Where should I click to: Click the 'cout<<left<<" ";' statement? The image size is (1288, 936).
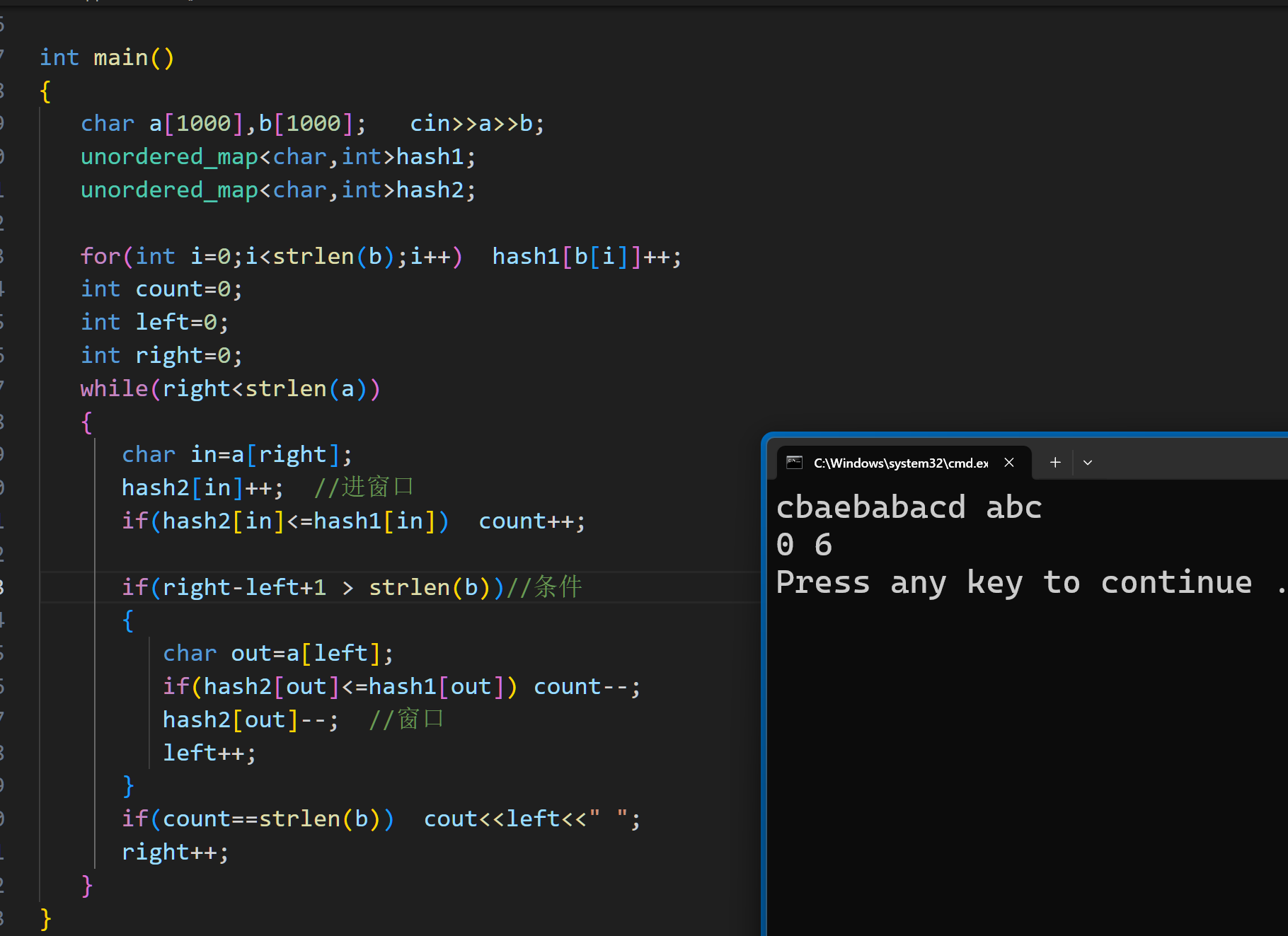click(x=532, y=819)
